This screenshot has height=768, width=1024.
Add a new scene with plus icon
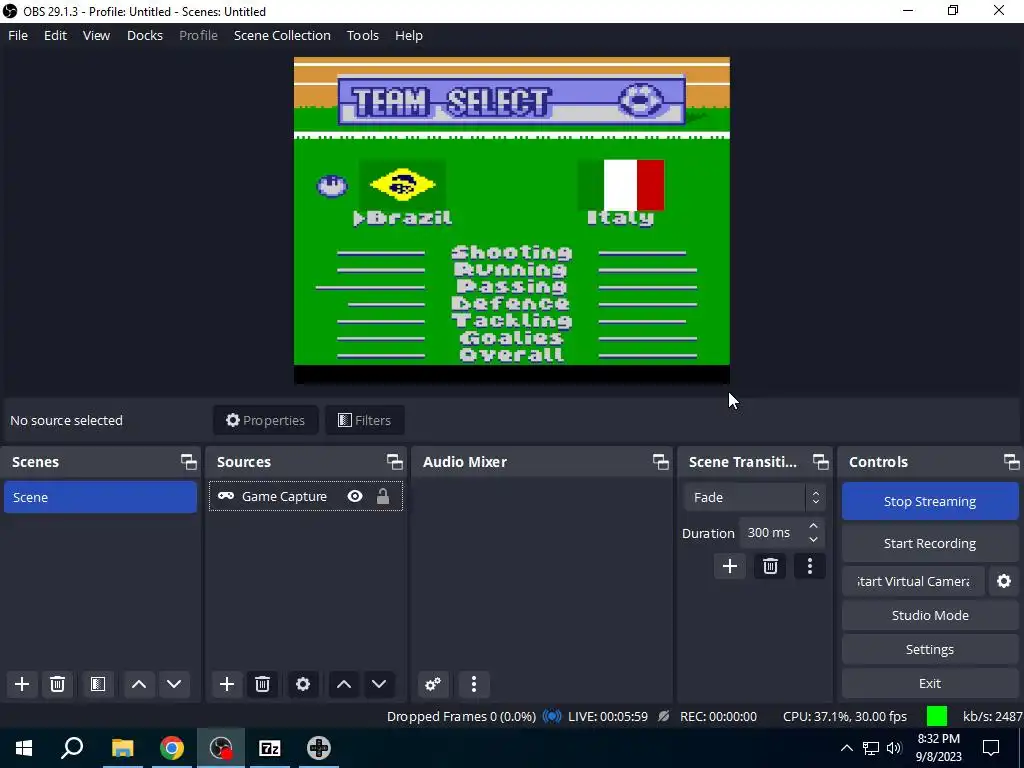22,684
